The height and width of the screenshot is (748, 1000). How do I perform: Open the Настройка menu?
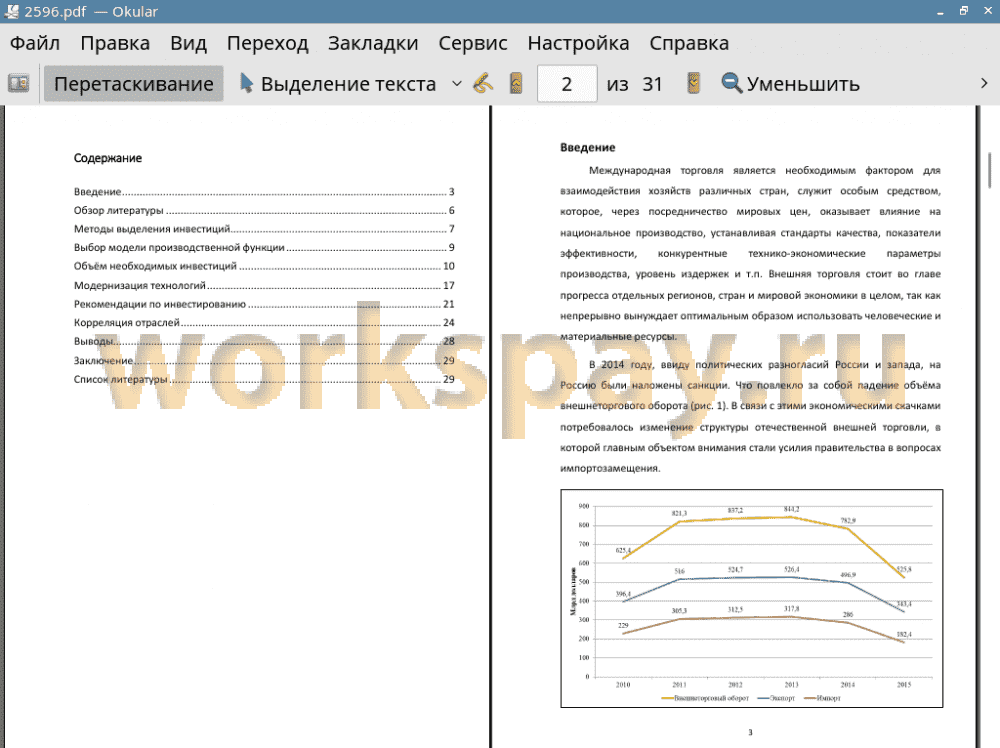coord(578,43)
